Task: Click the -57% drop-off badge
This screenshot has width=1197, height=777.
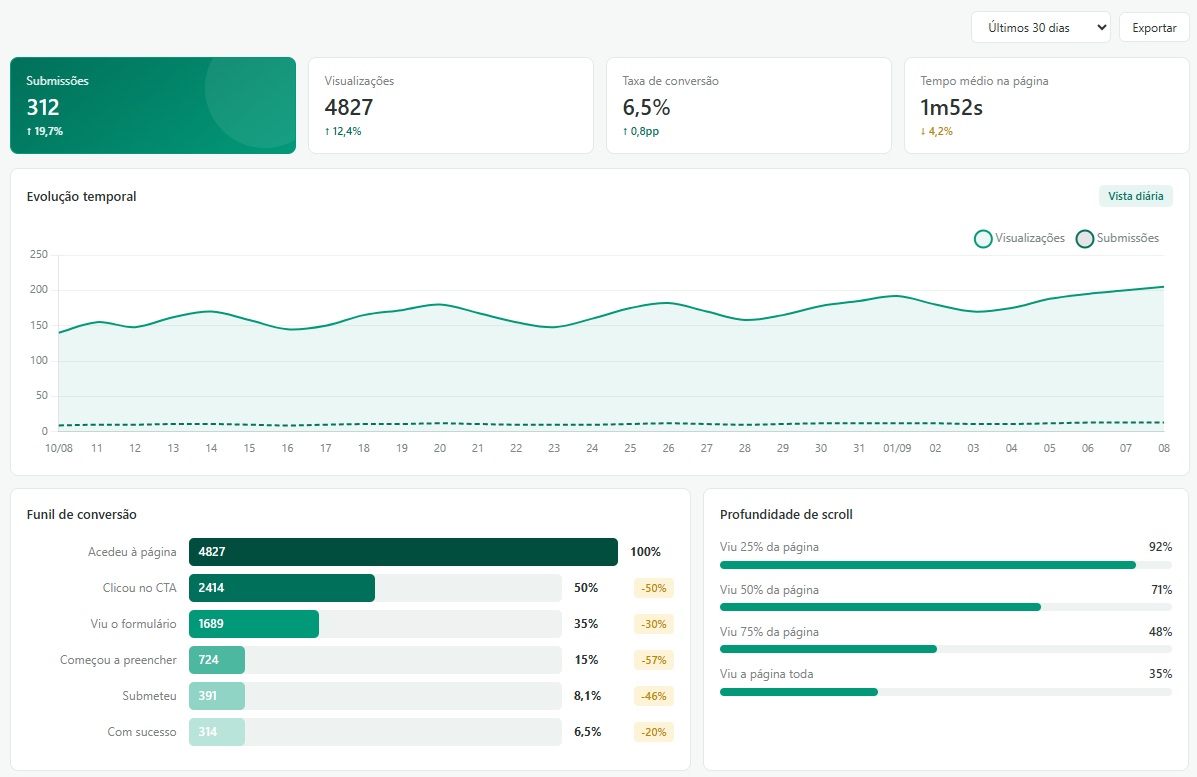Action: point(653,659)
